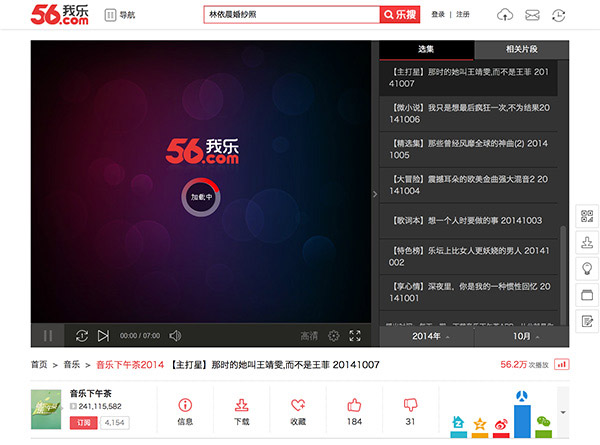Open the 56.com logo homepage
Screen dimensions: 600x445
pyautogui.click(x=60, y=15)
